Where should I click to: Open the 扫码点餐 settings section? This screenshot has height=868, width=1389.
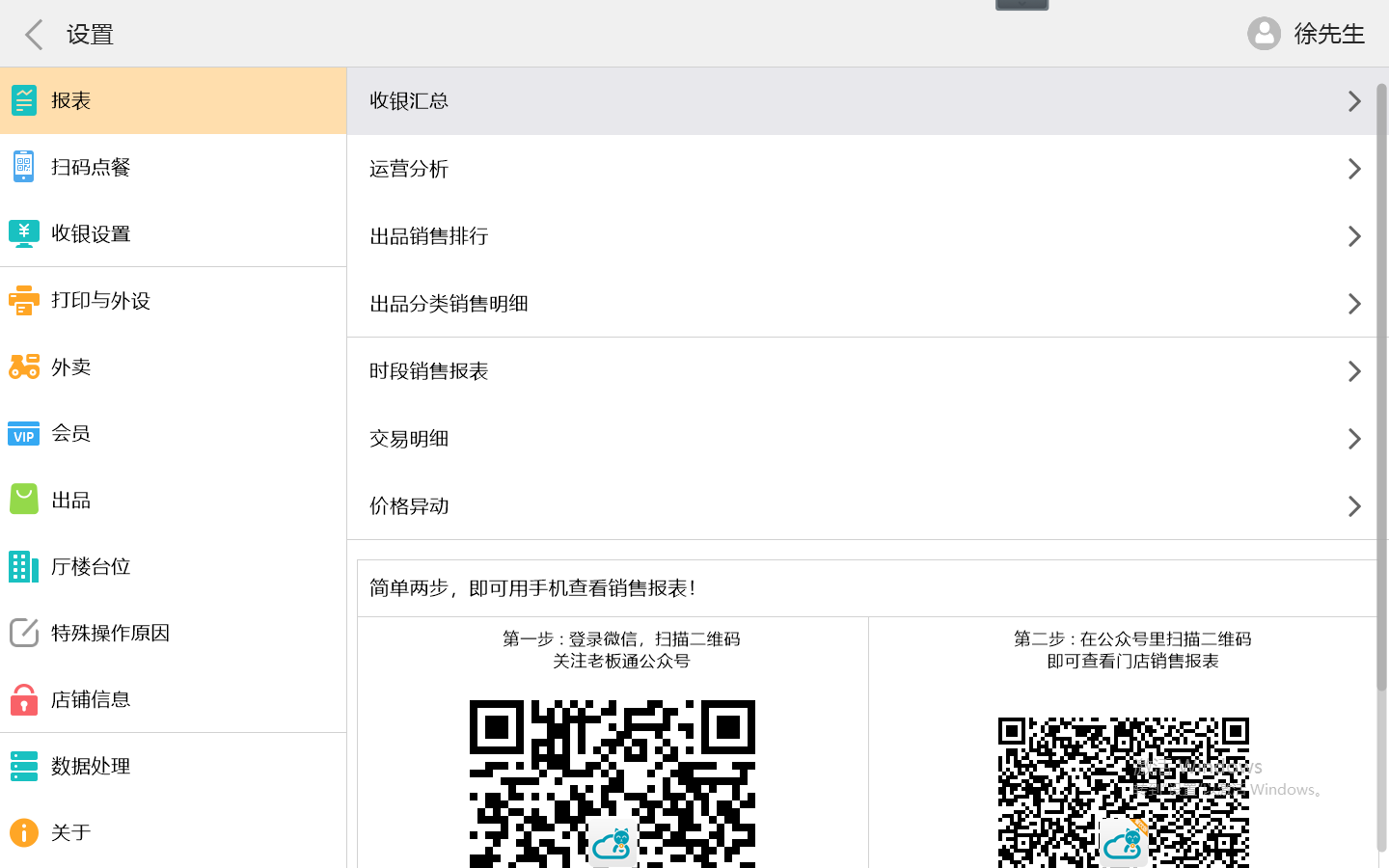click(174, 167)
